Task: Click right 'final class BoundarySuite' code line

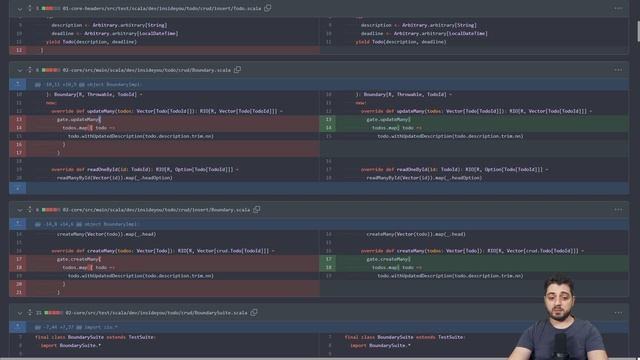Action: point(405,337)
